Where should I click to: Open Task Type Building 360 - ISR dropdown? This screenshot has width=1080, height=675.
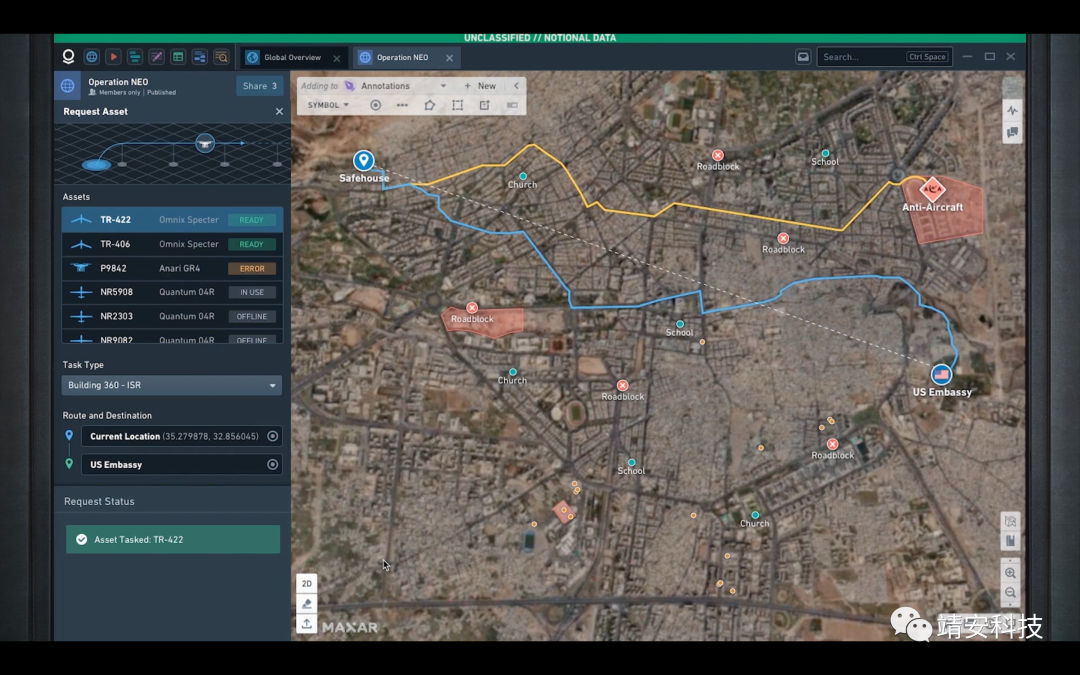[172, 385]
